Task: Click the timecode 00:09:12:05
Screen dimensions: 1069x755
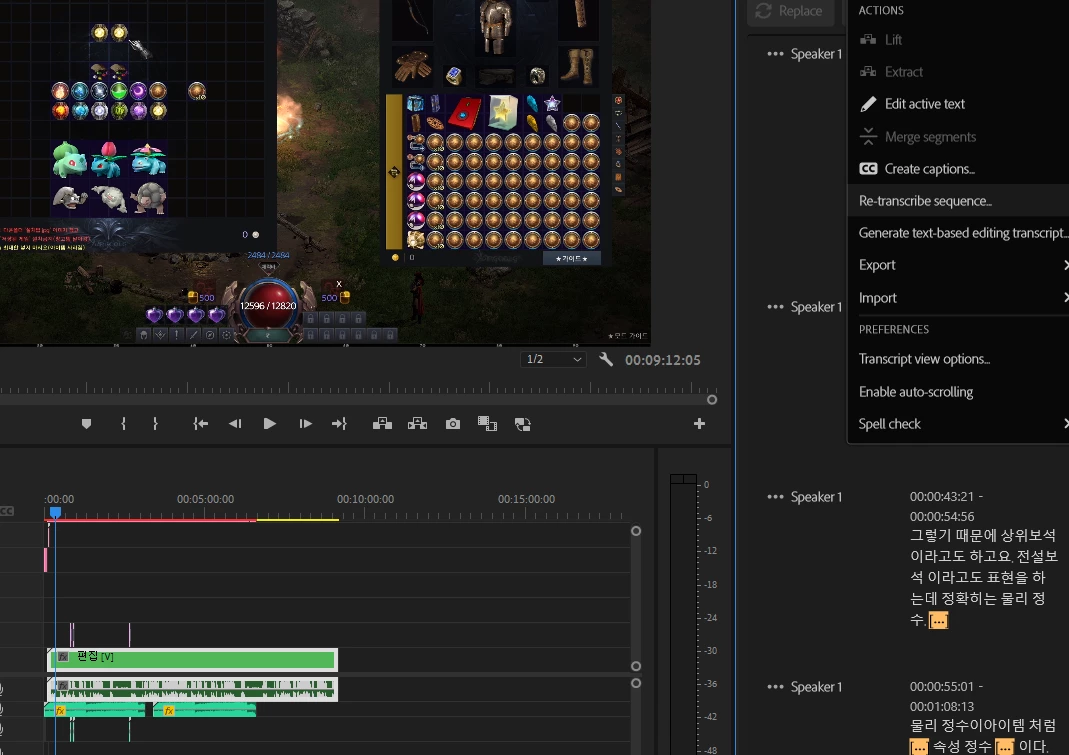Action: (x=663, y=360)
